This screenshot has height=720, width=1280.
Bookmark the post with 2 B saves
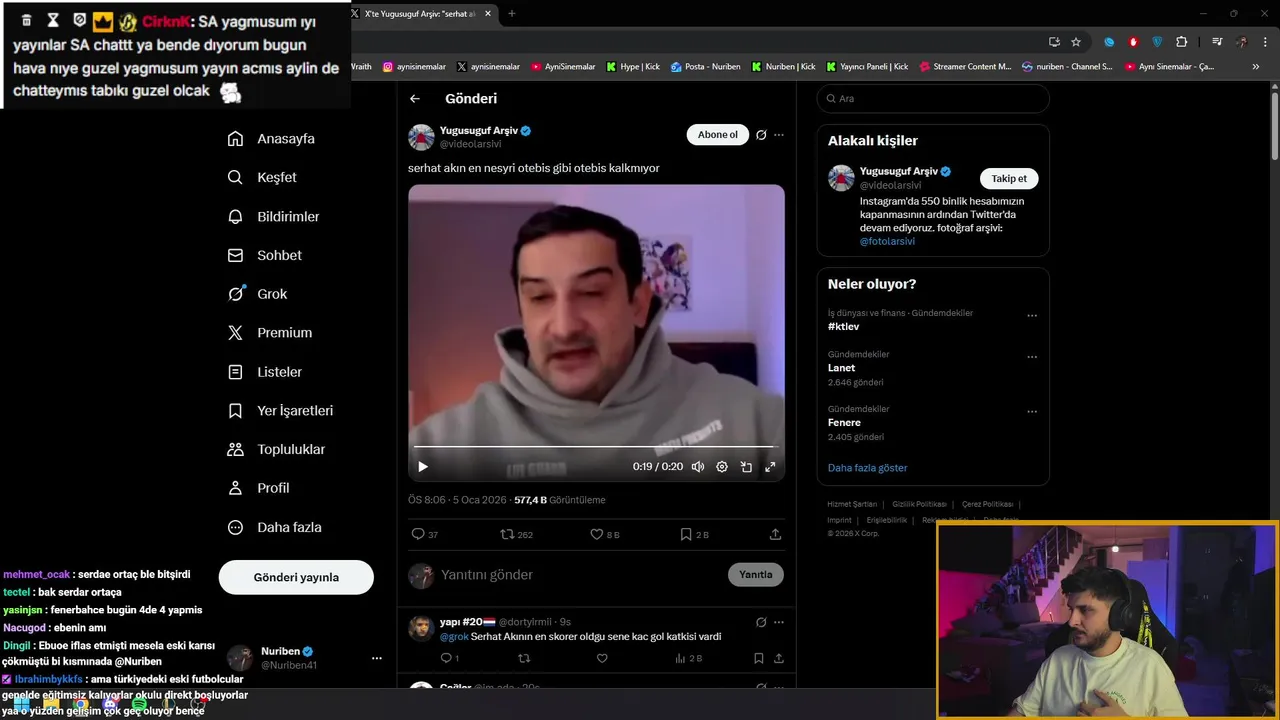[x=694, y=535]
